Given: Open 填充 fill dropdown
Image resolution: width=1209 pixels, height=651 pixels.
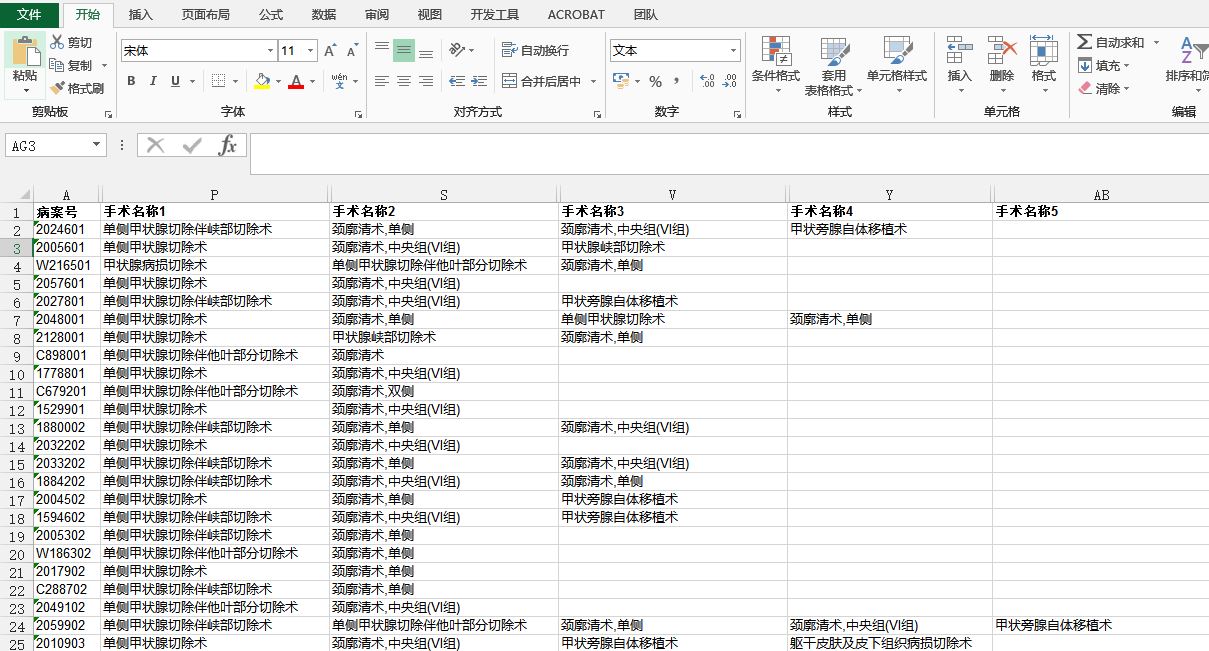Looking at the screenshot, I should 1104,65.
